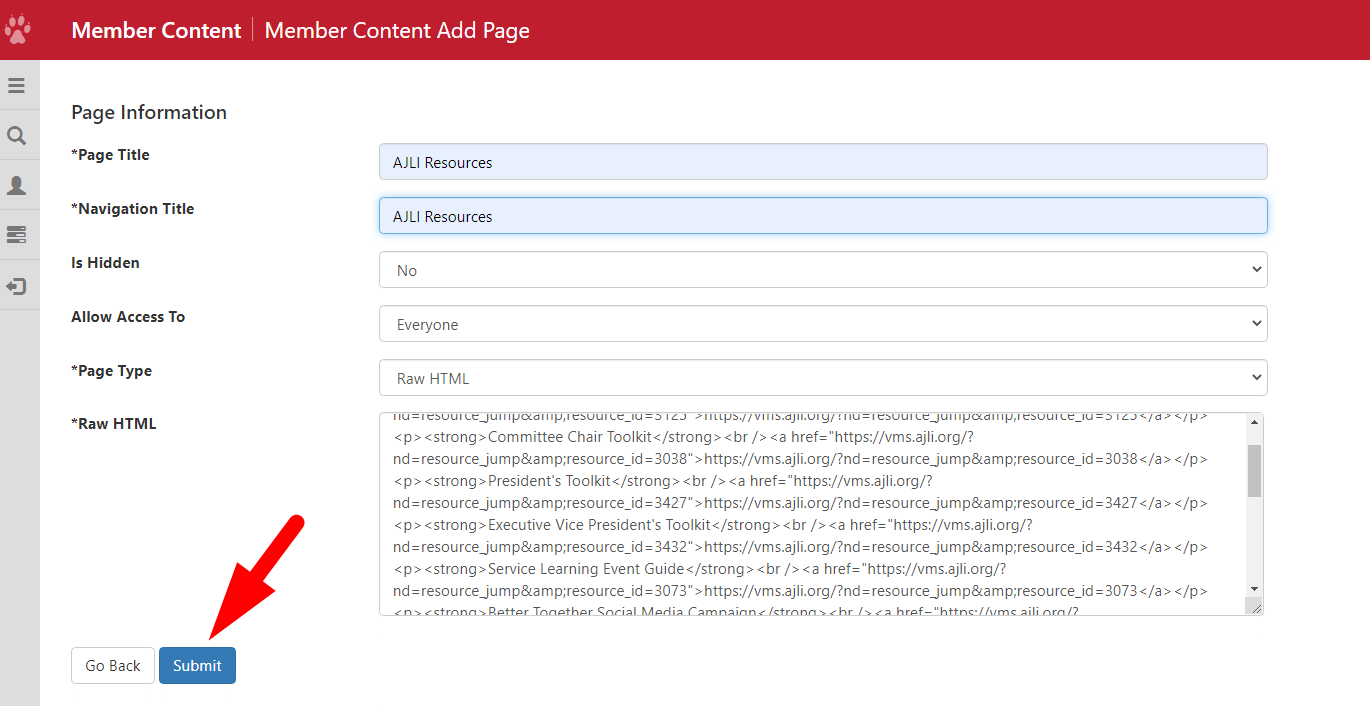Click the Raw HTML scrollbar thumb
The image size is (1370, 706).
(1255, 471)
